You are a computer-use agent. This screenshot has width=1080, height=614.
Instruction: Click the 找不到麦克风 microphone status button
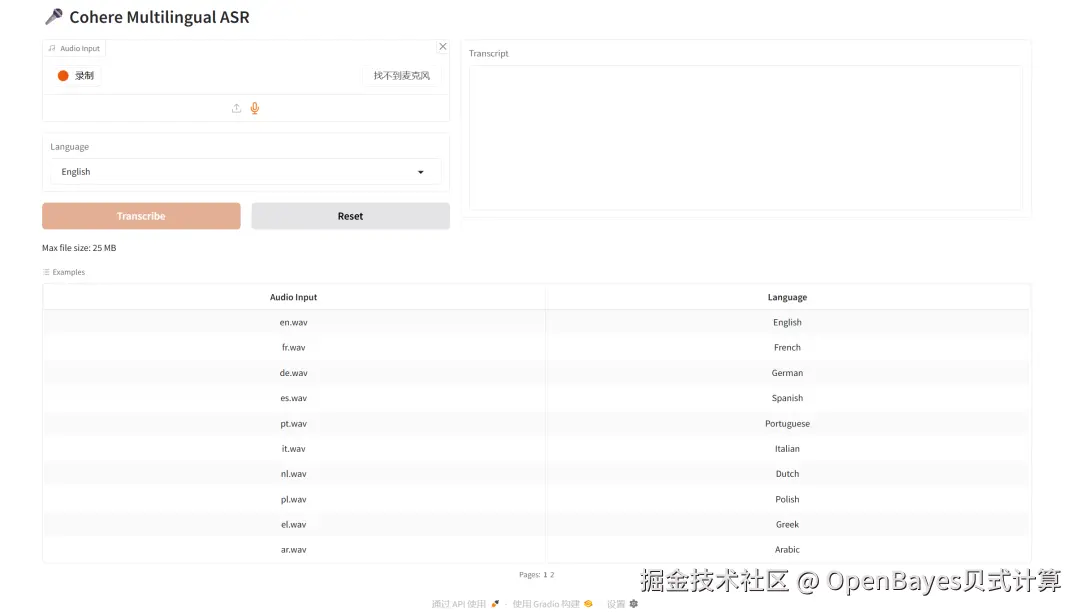point(401,75)
